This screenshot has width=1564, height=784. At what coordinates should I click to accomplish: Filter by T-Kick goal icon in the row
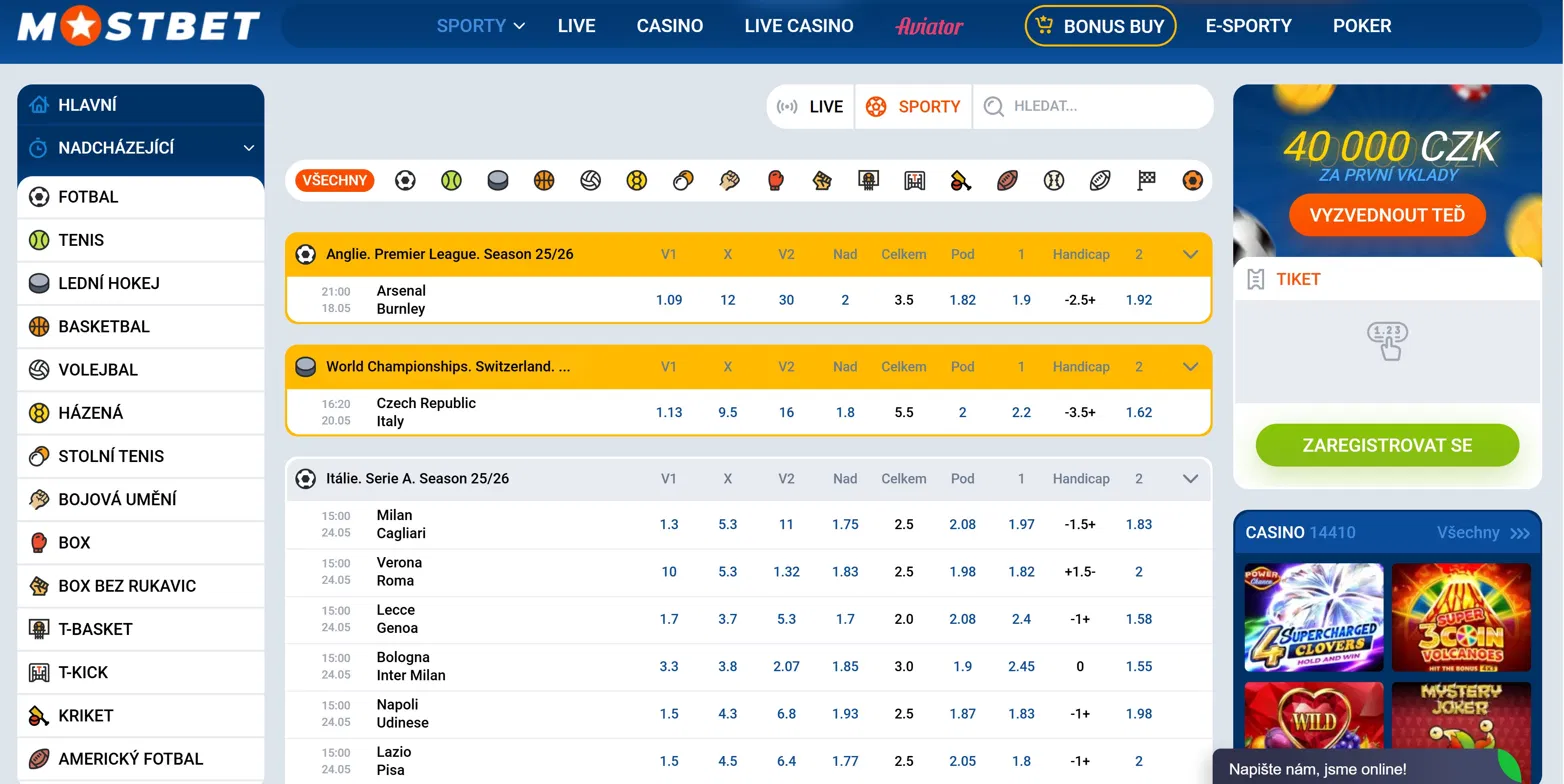[x=915, y=181]
